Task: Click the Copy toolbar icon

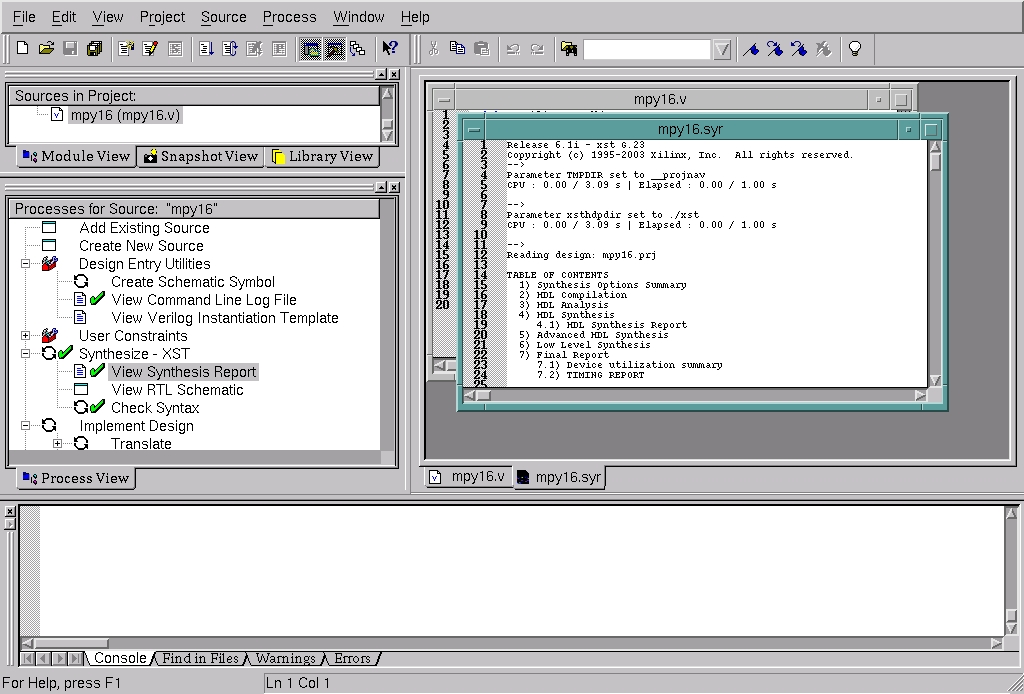Action: pos(457,48)
